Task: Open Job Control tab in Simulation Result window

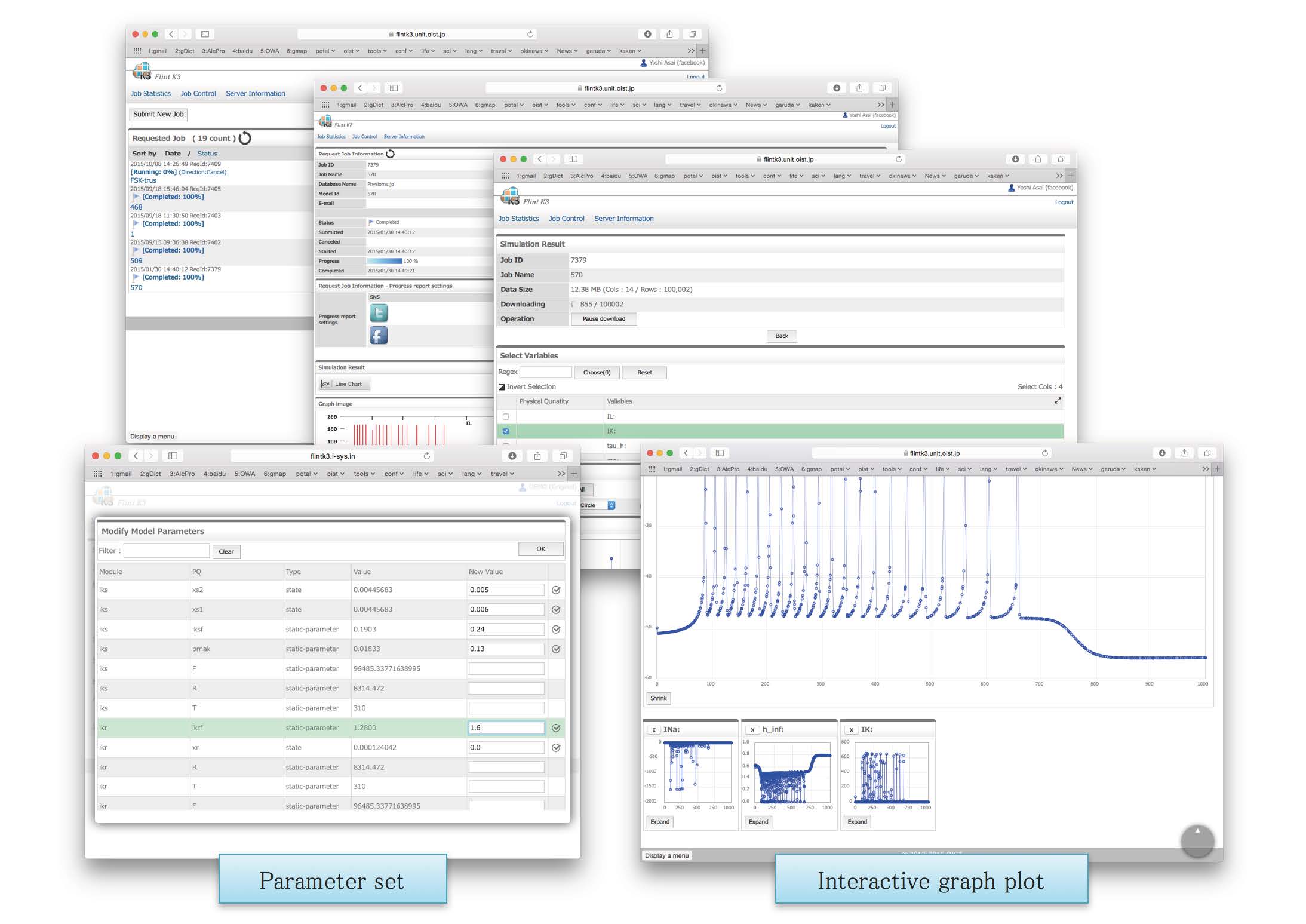Action: click(566, 219)
